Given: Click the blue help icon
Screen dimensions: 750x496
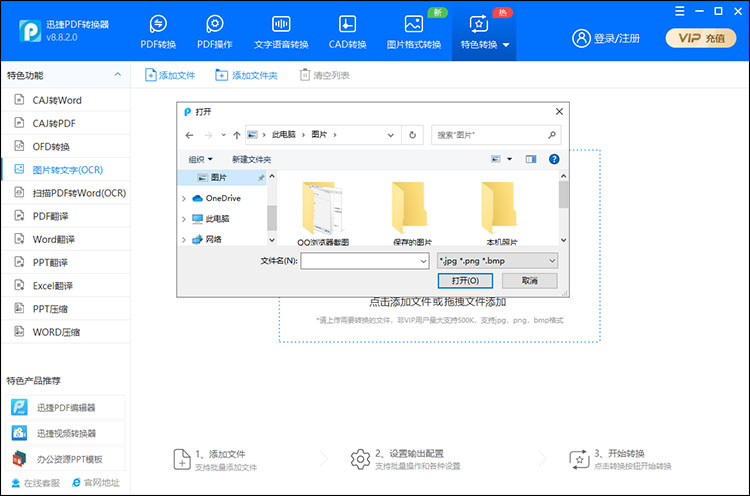Looking at the screenshot, I should 554,159.
